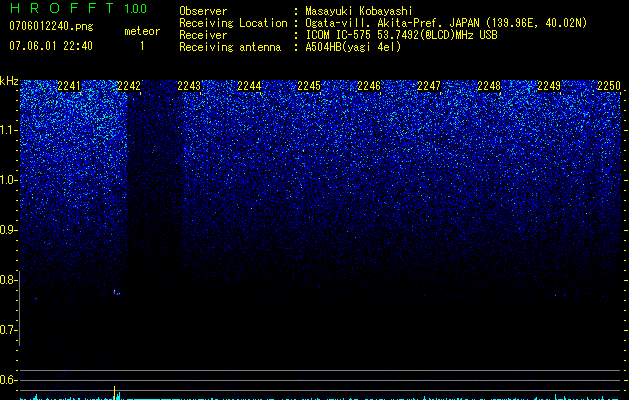Viewport: 629px width, 400px height.
Task: Click the yellow power peak at the bottom
Action: 115,393
